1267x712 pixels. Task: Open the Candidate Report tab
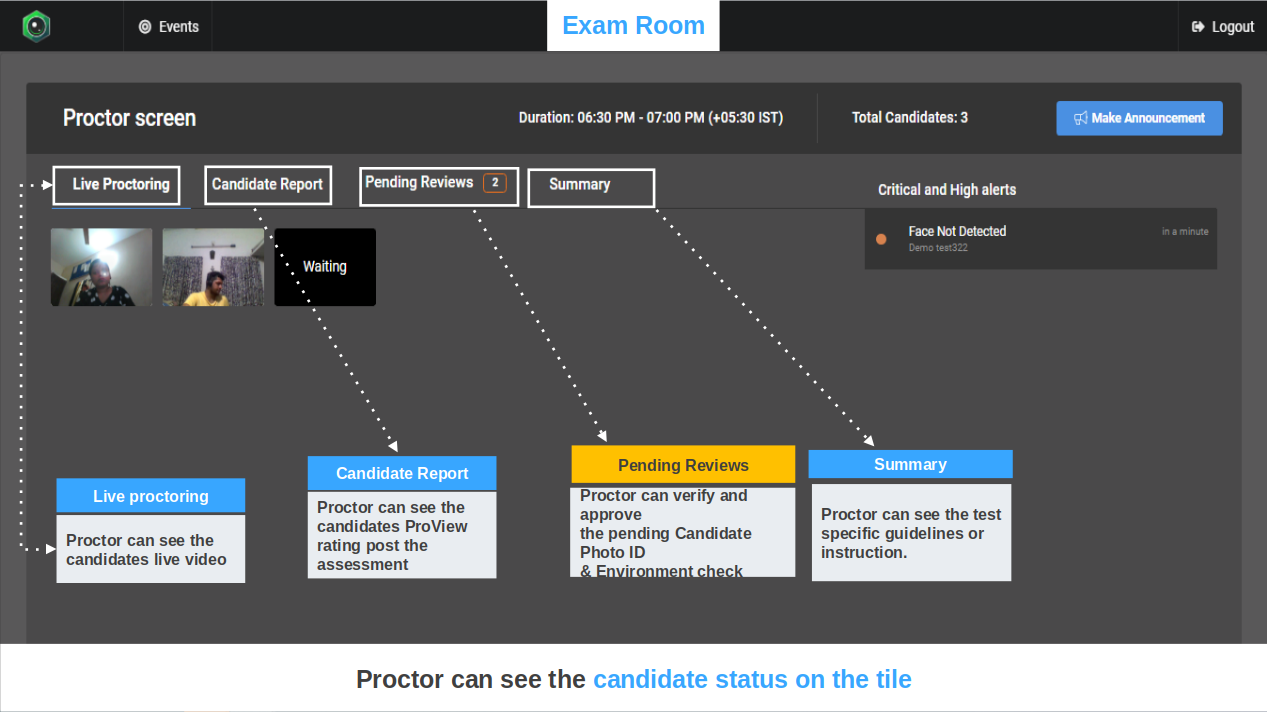(267, 184)
